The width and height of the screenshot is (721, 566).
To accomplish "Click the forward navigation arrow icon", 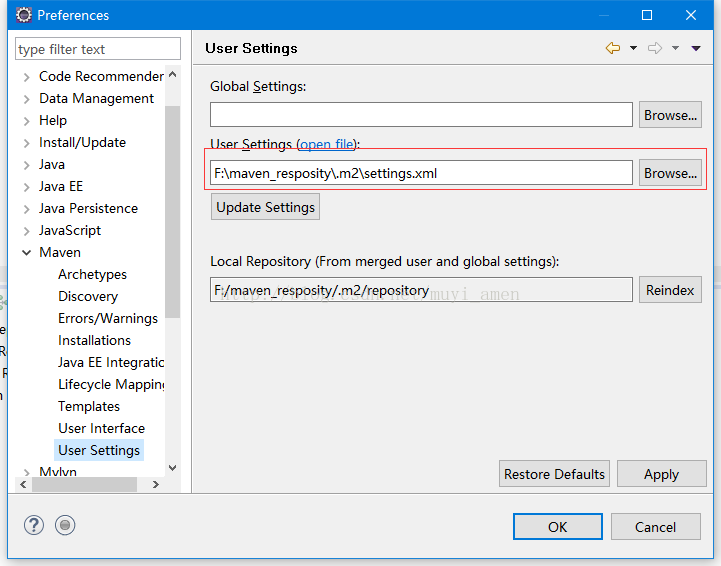I will click(655, 48).
